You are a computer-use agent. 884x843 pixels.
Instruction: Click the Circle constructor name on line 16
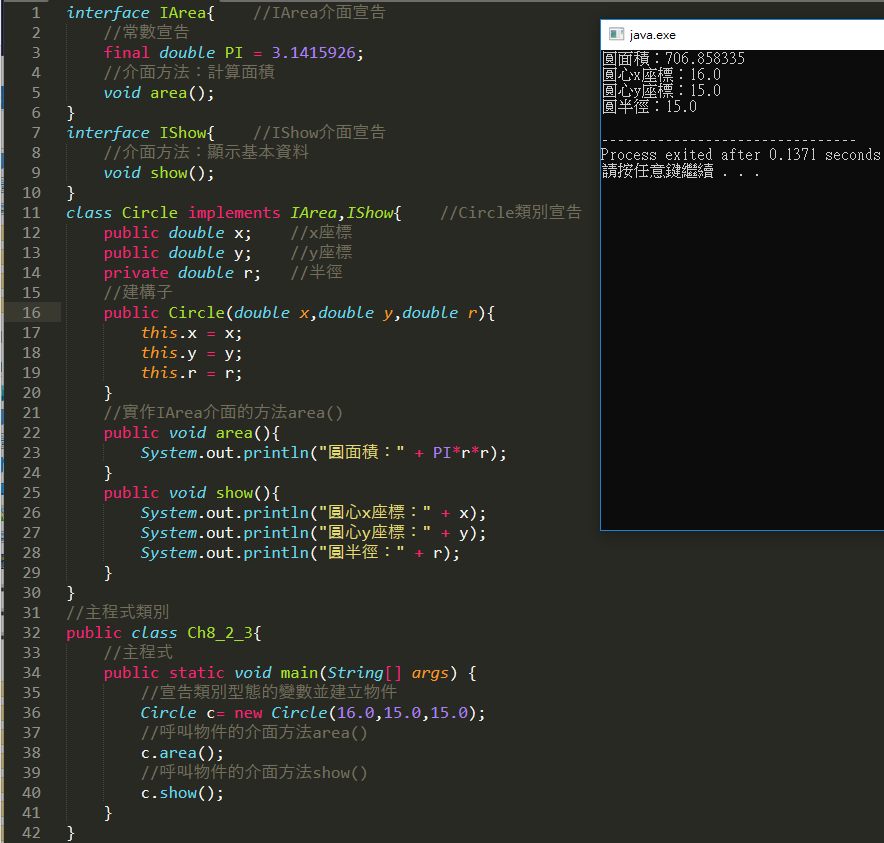click(x=196, y=313)
